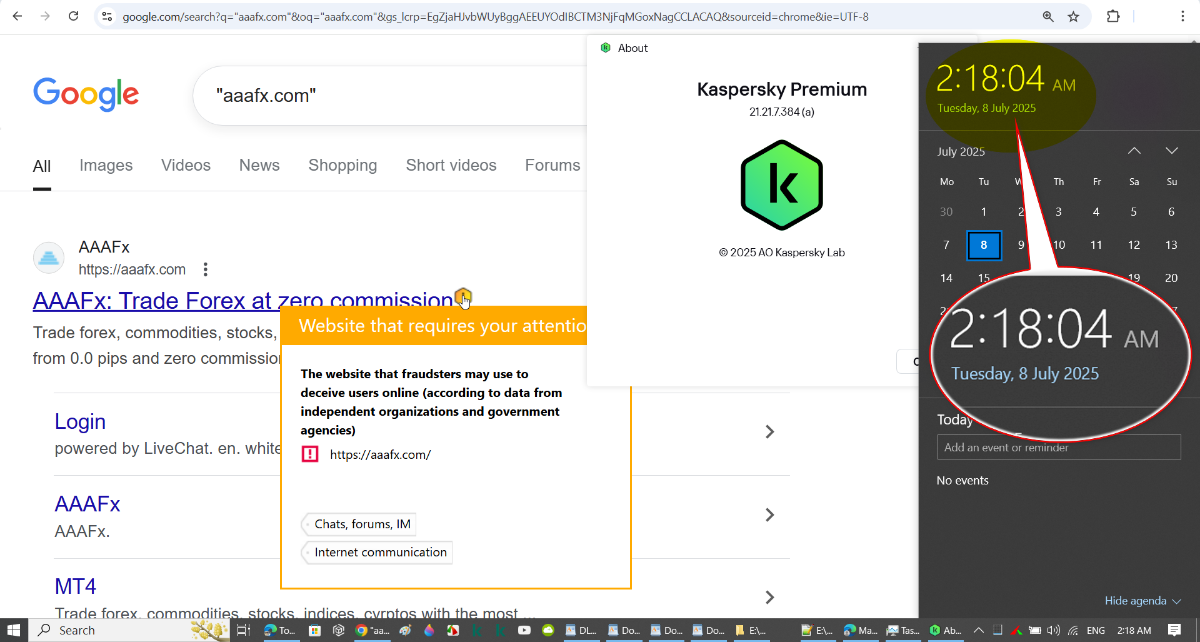The image size is (1200, 642).
Task: Open File Explorer E:\ window on taskbar
Action: 750,631
